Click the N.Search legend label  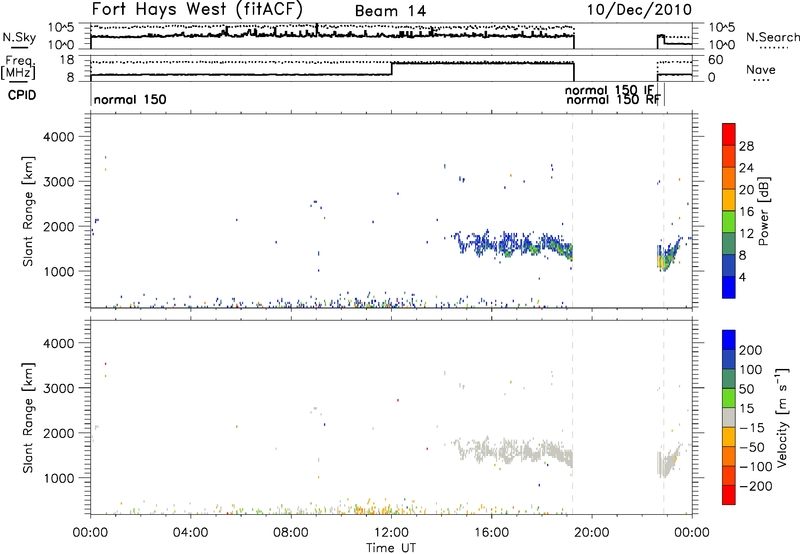tap(773, 37)
